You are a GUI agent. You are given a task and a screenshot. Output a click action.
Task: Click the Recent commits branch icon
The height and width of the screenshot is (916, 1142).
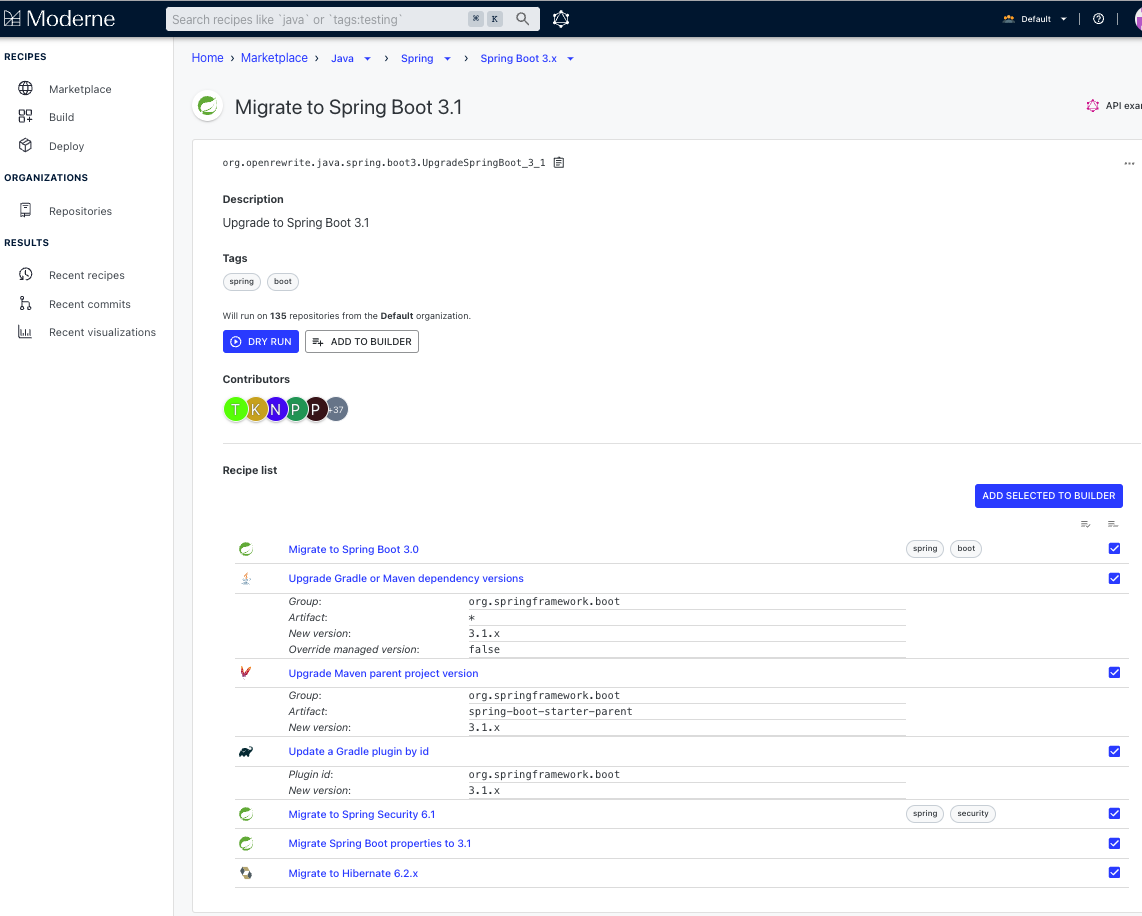(25, 304)
